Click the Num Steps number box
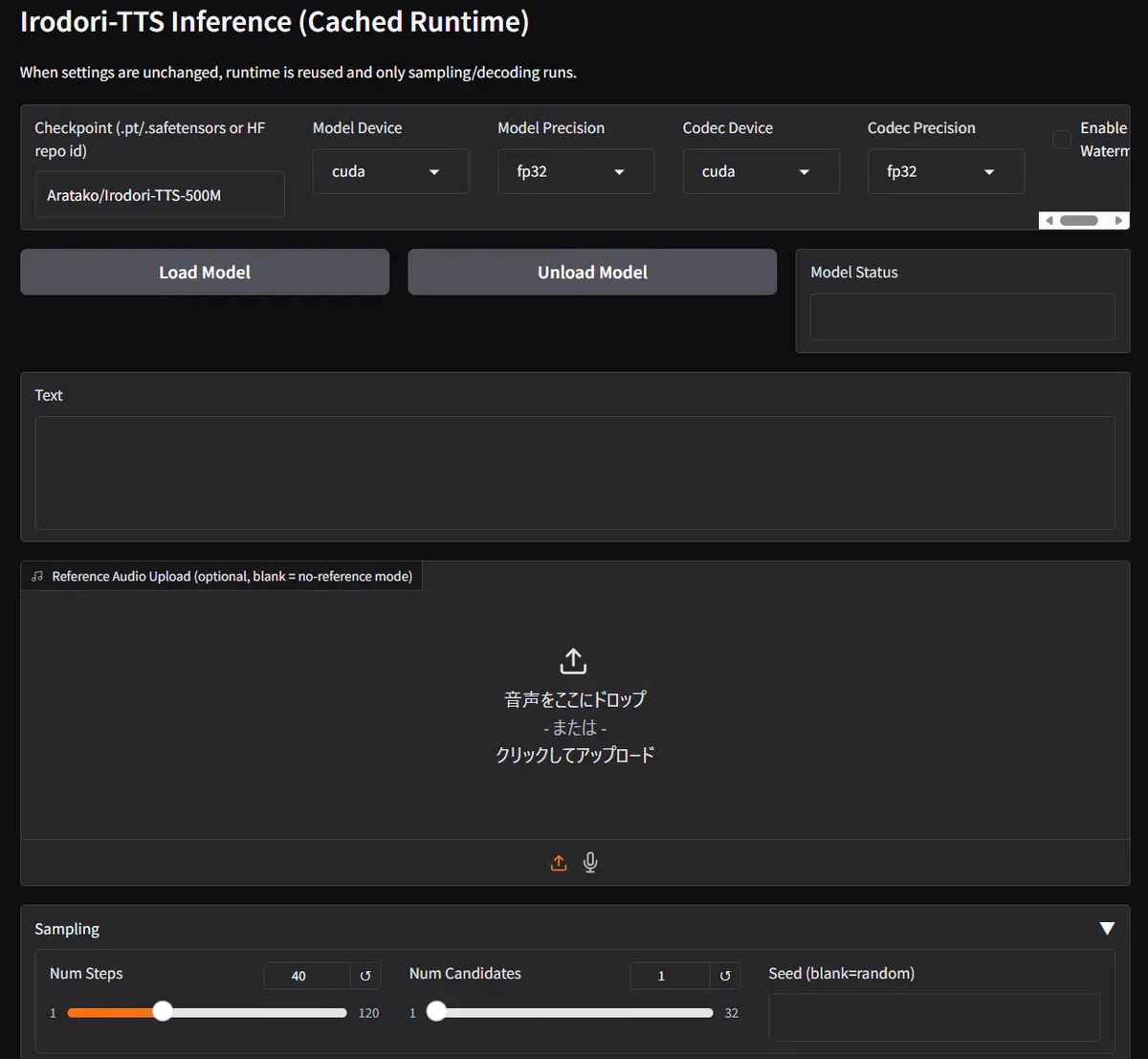 click(x=307, y=976)
